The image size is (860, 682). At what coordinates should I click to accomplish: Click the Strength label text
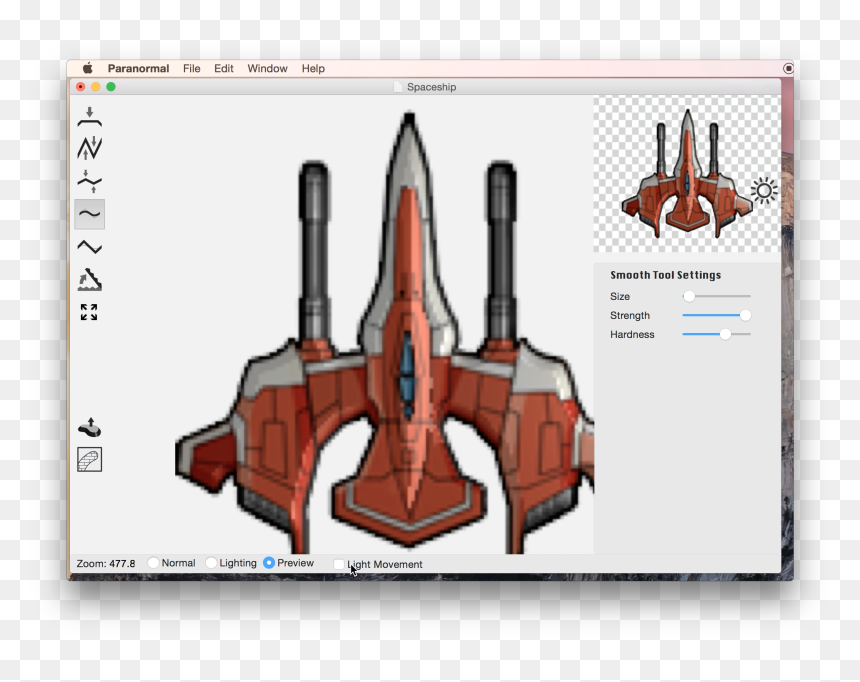[630, 315]
